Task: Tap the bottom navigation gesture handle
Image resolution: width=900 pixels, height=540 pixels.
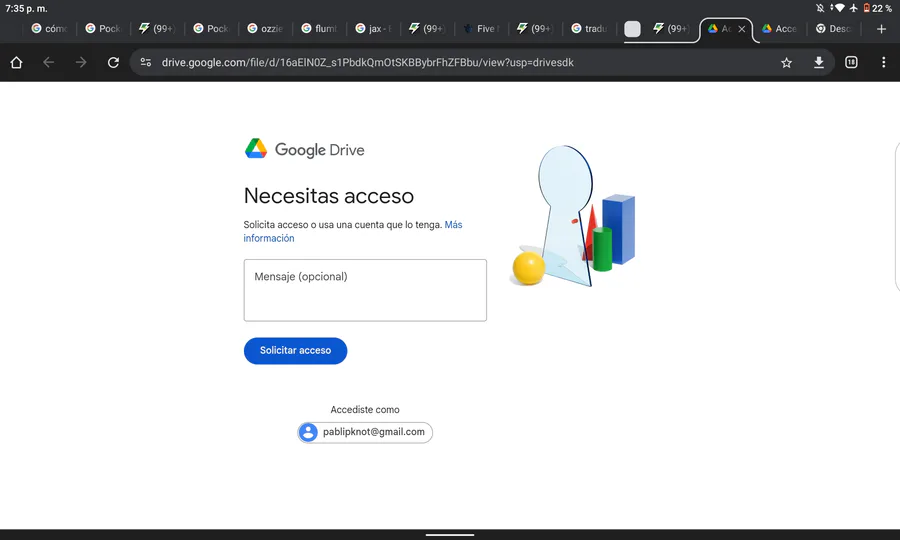Action: 450,535
